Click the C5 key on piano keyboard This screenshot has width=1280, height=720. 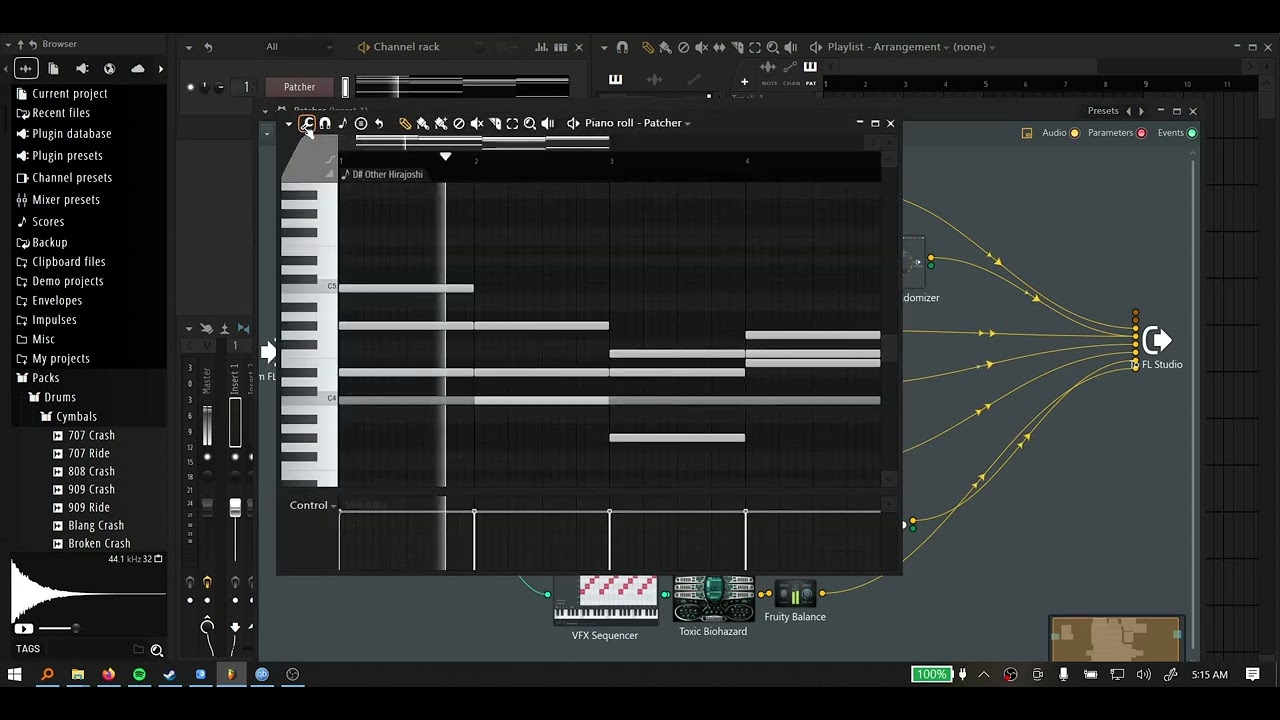coord(310,287)
